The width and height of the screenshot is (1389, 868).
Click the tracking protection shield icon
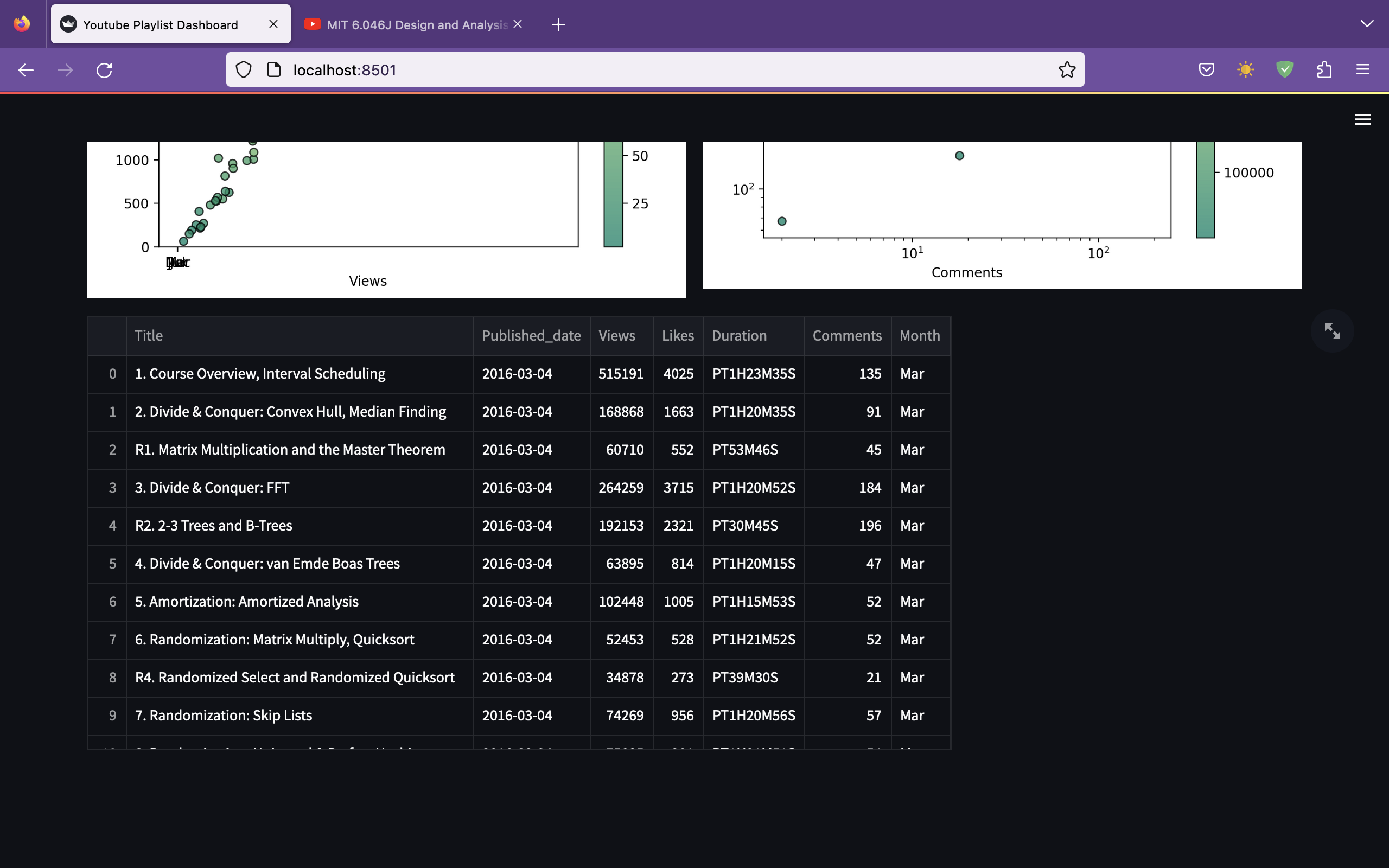[x=244, y=70]
